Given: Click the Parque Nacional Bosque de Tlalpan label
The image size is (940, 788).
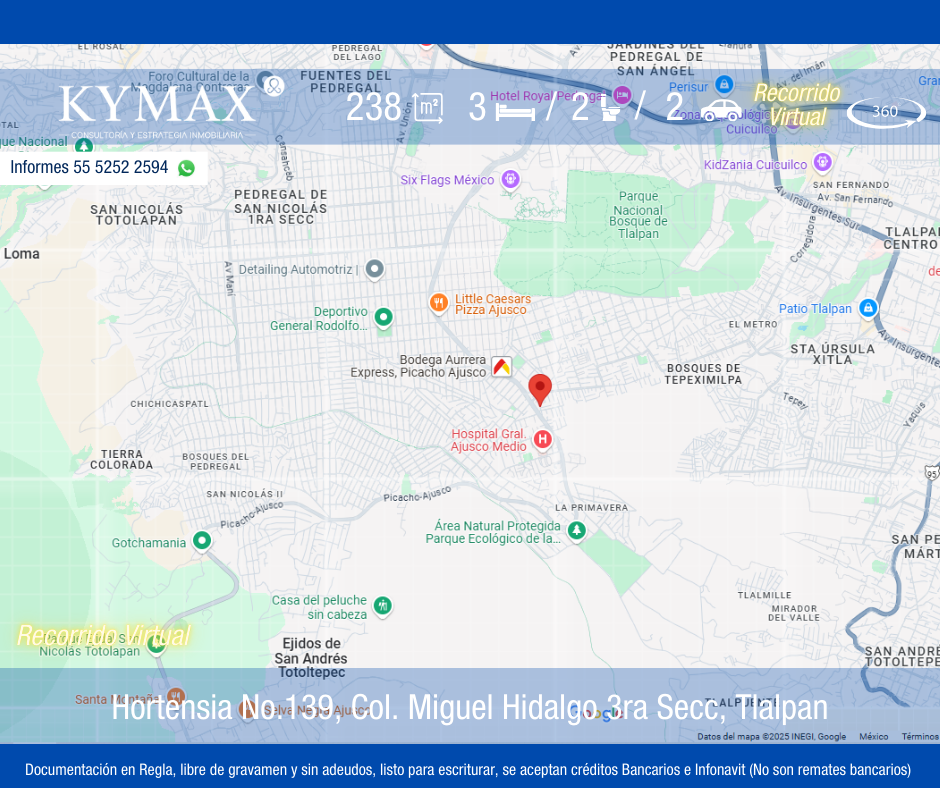Looking at the screenshot, I should tap(638, 215).
